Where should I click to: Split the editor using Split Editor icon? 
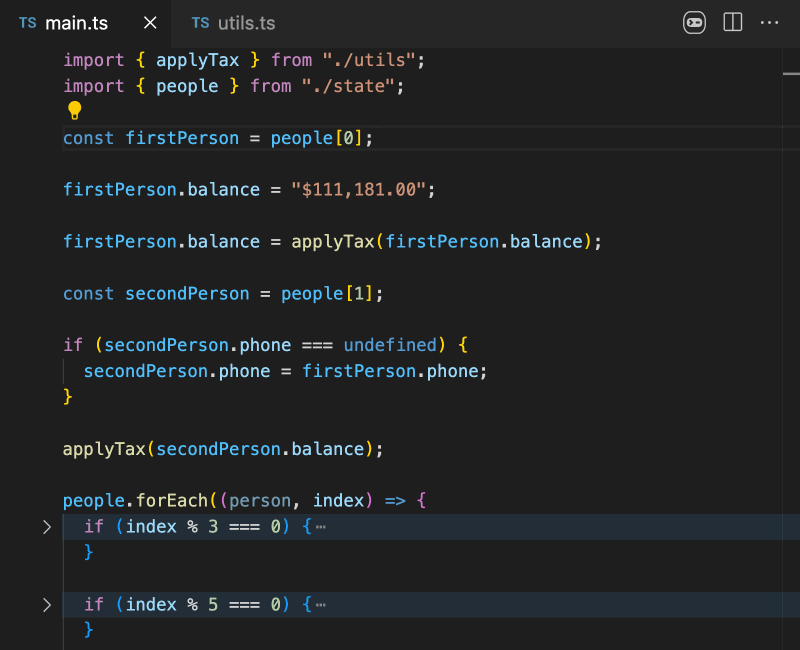[733, 22]
